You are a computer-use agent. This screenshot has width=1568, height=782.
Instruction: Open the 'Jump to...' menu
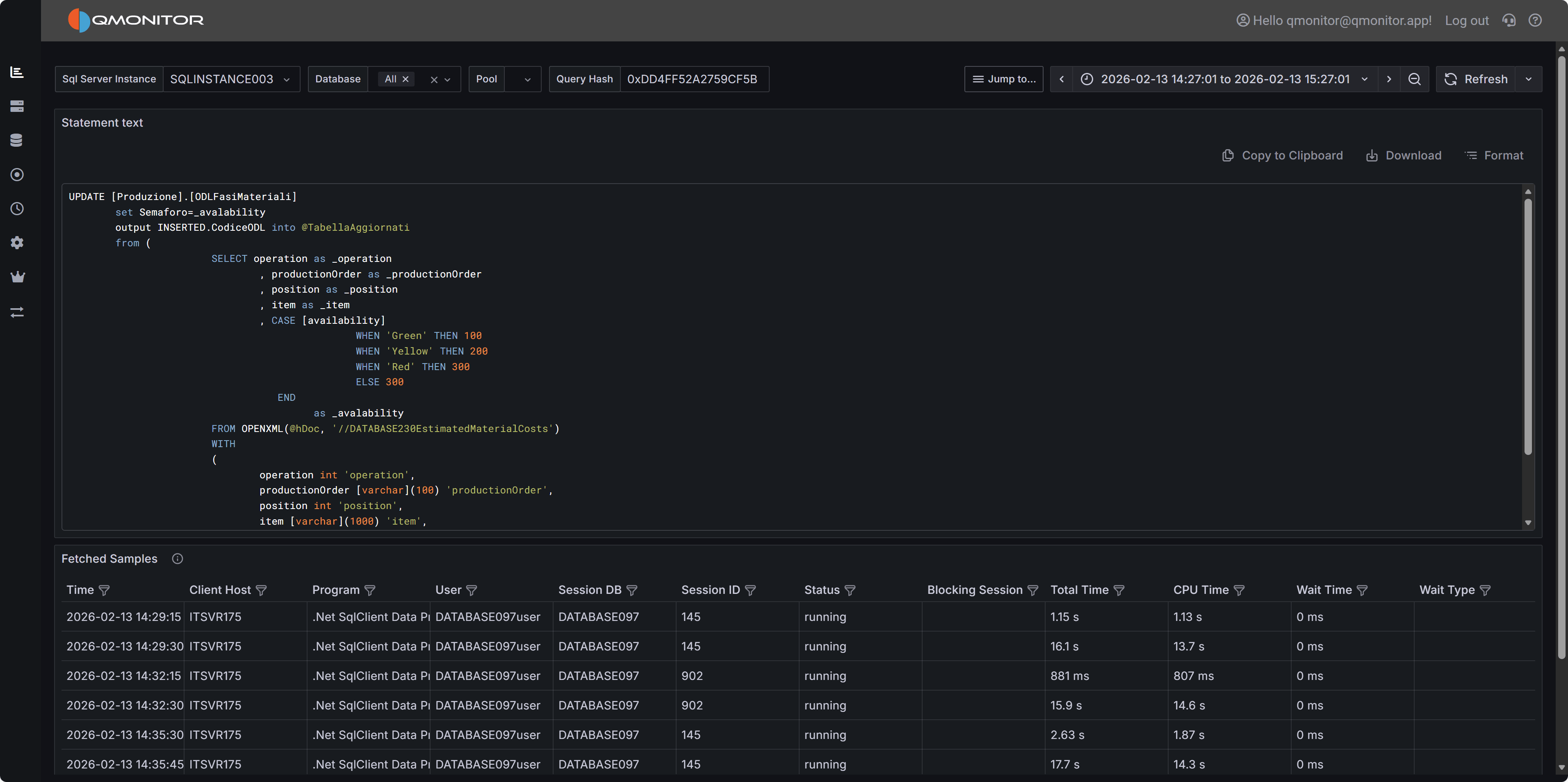[1003, 79]
